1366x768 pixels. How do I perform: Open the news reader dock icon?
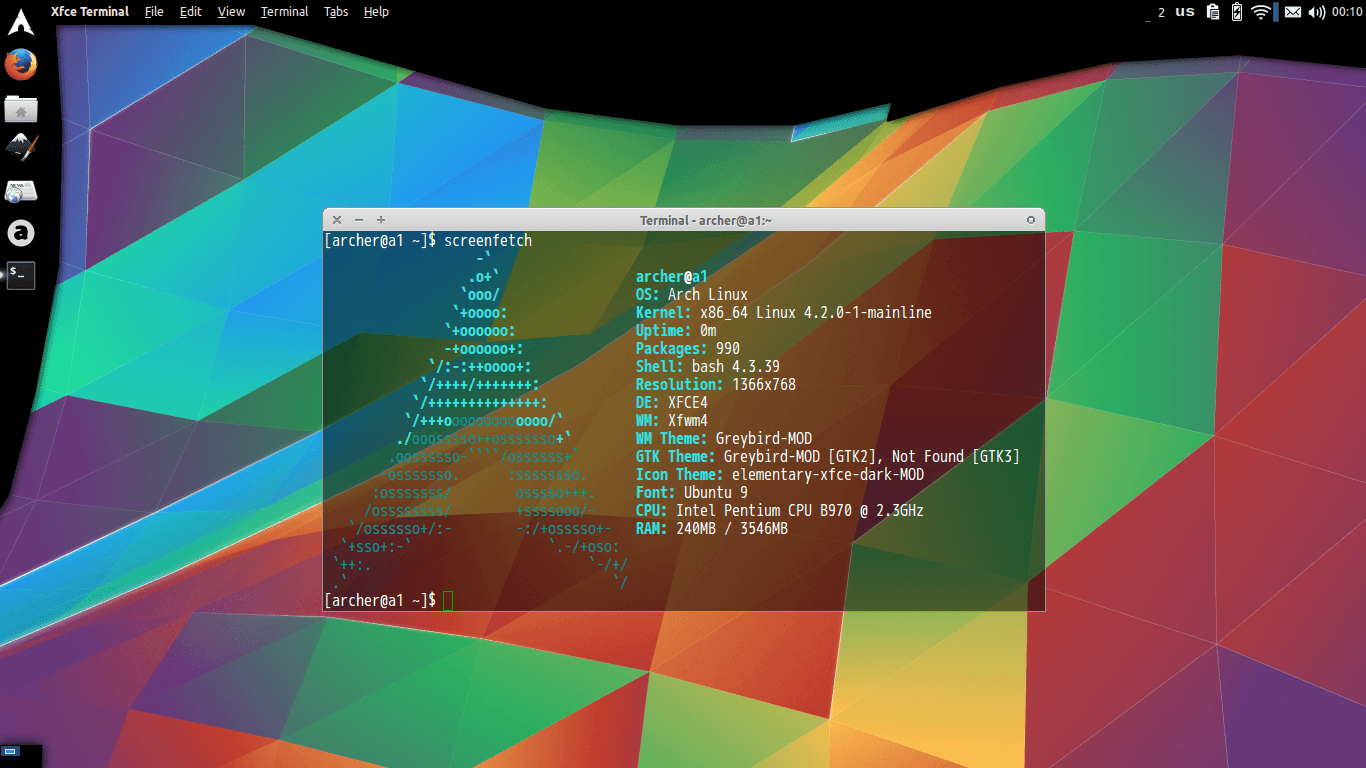click(x=21, y=190)
